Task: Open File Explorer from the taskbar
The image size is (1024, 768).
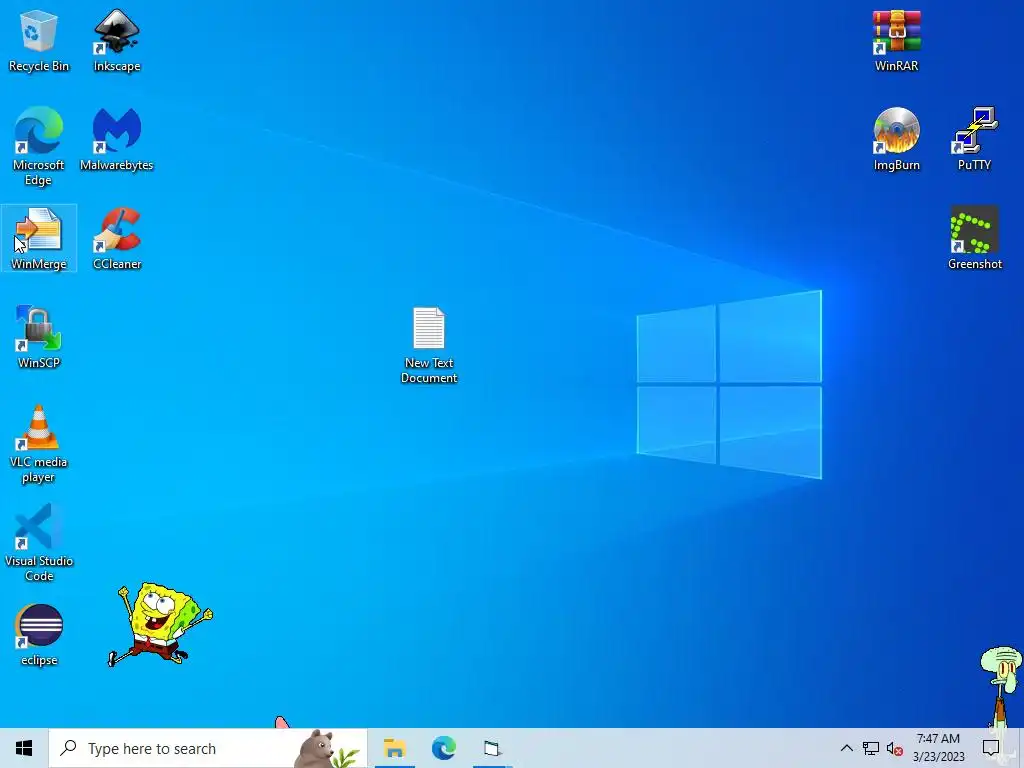Action: pyautogui.click(x=394, y=748)
